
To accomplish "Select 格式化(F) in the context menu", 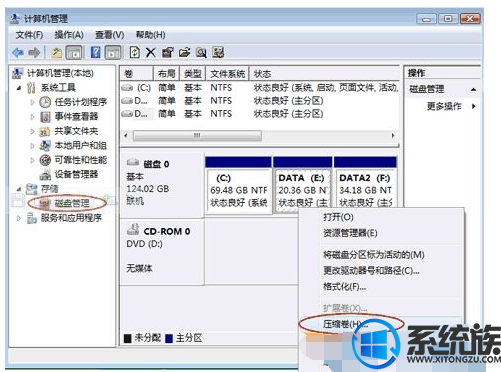I will 345,286.
